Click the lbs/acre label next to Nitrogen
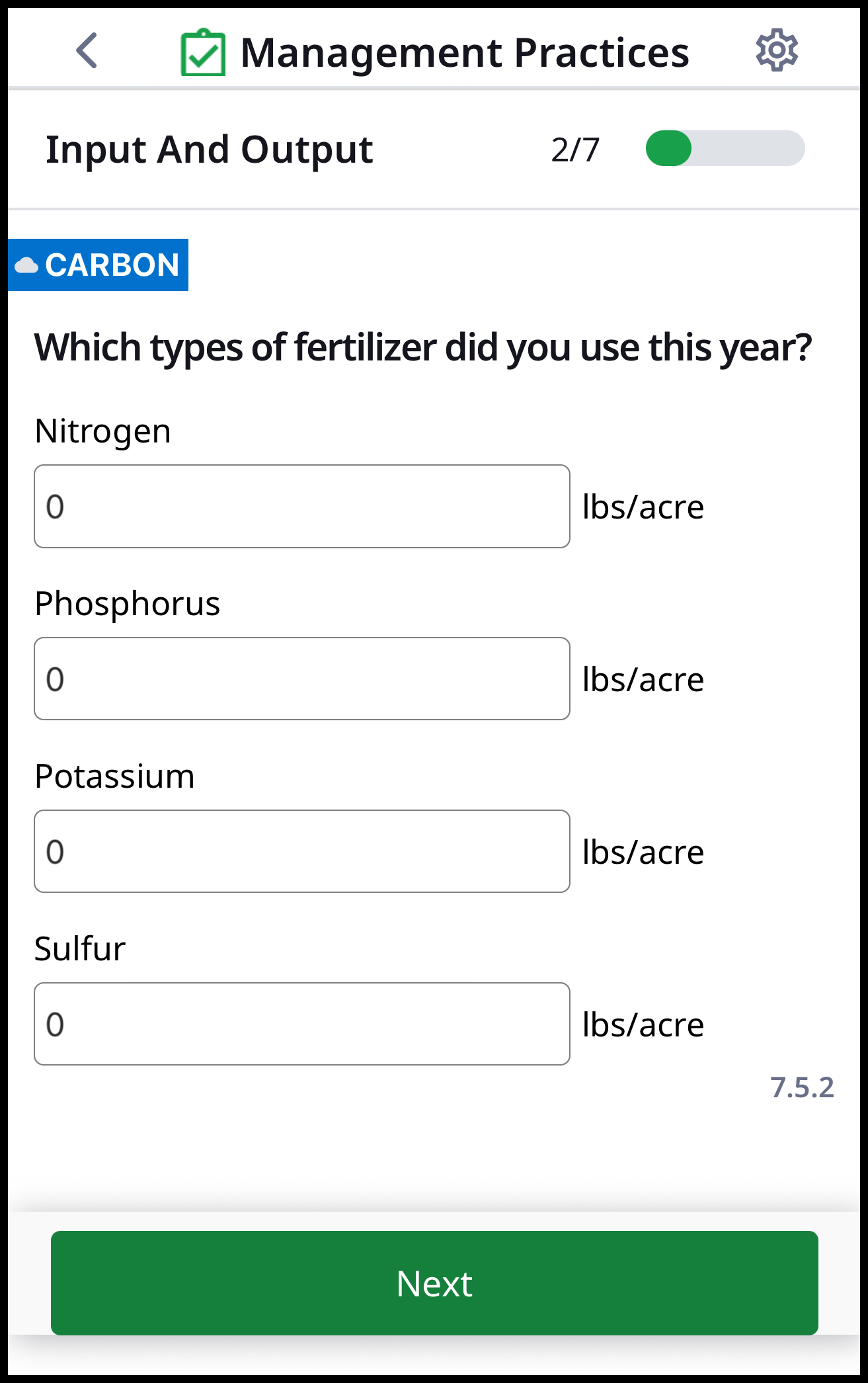Image resolution: width=868 pixels, height=1383 pixels. tap(643, 506)
